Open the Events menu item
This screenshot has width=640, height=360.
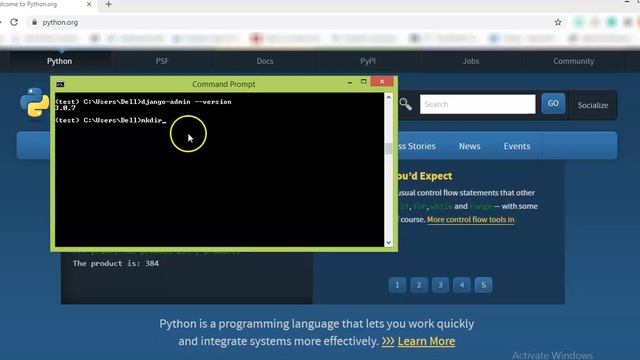click(x=517, y=146)
